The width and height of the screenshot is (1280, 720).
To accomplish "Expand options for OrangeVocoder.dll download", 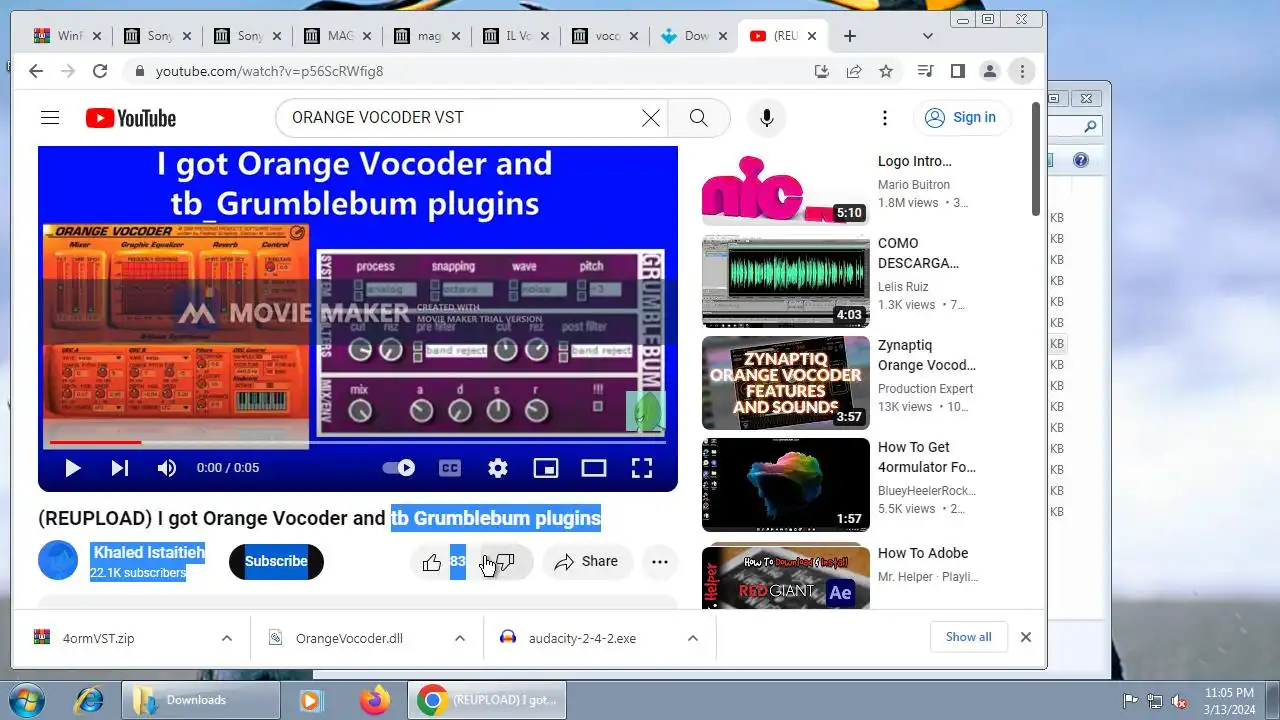I will click(460, 638).
